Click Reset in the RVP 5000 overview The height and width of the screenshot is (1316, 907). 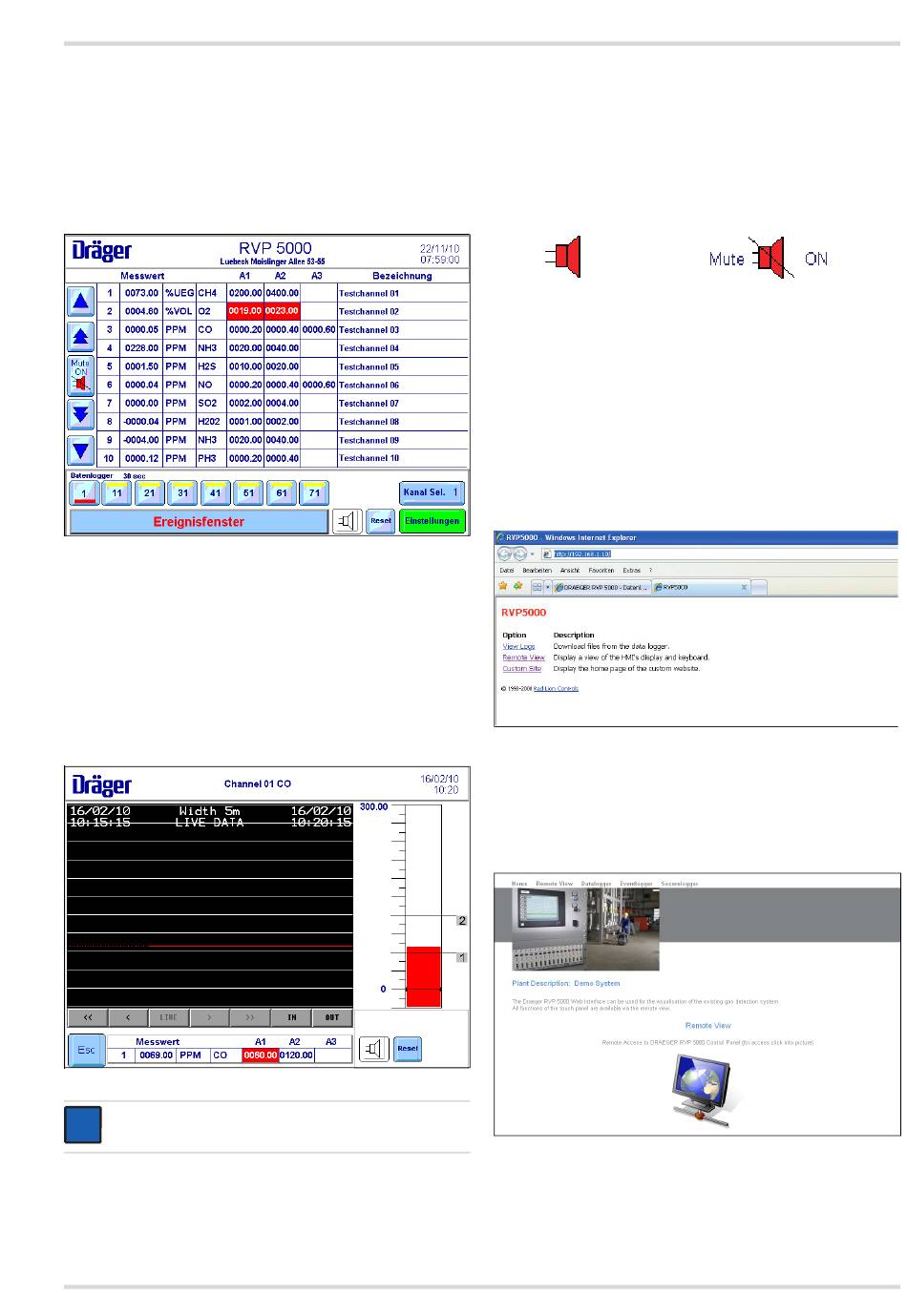pos(381,521)
